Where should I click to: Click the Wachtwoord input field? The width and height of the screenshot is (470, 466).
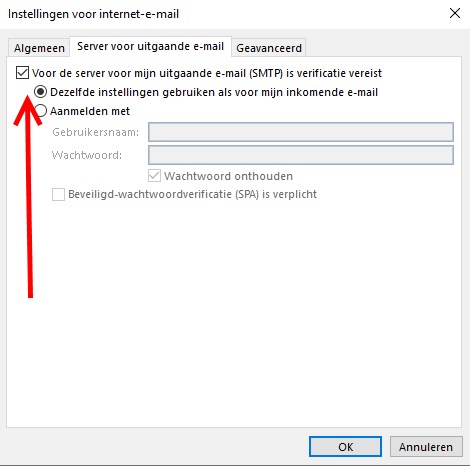click(301, 155)
